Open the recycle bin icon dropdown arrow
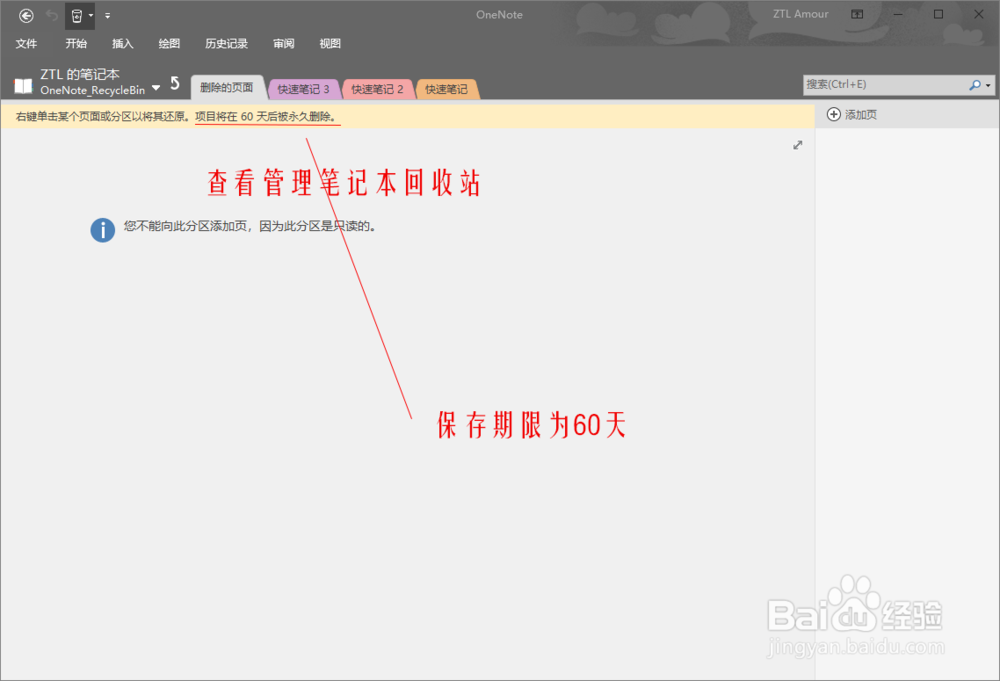The height and width of the screenshot is (681, 1000). (x=91, y=15)
